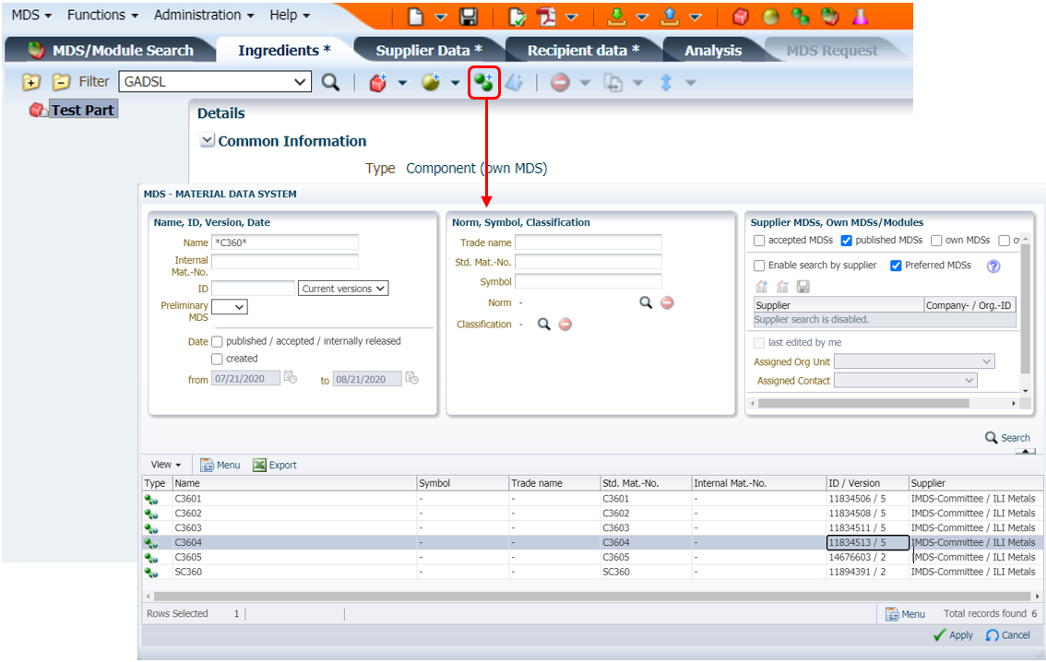This screenshot has height=662, width=1046.
Task: Click the Add Material (green spheres) toolbar icon
Action: click(x=484, y=83)
